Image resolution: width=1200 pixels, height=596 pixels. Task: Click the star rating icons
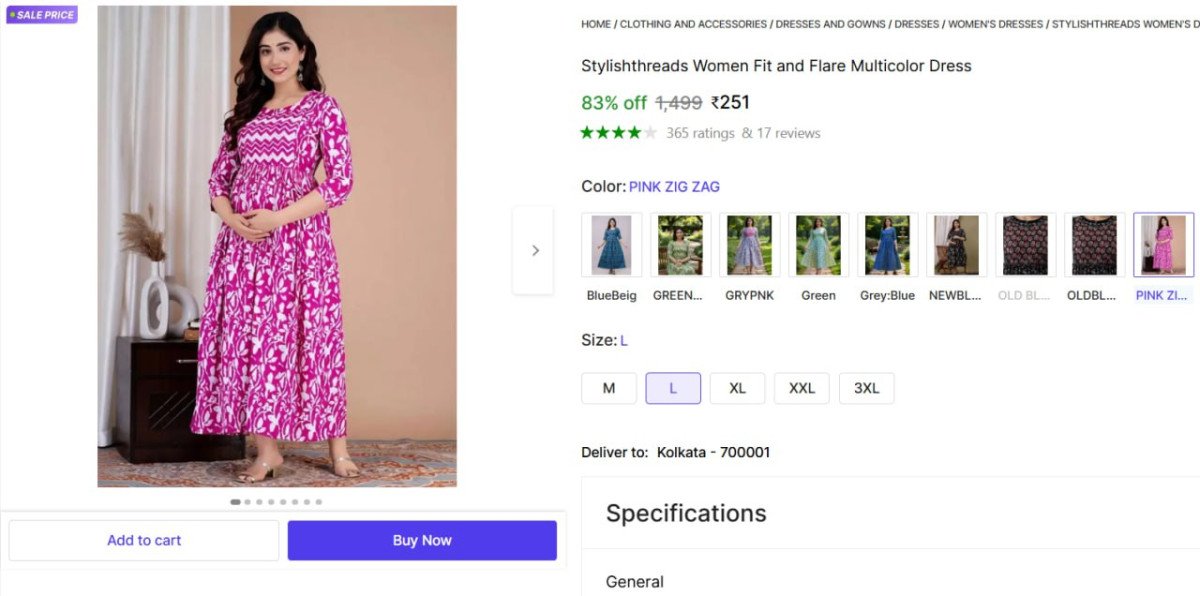[618, 133]
